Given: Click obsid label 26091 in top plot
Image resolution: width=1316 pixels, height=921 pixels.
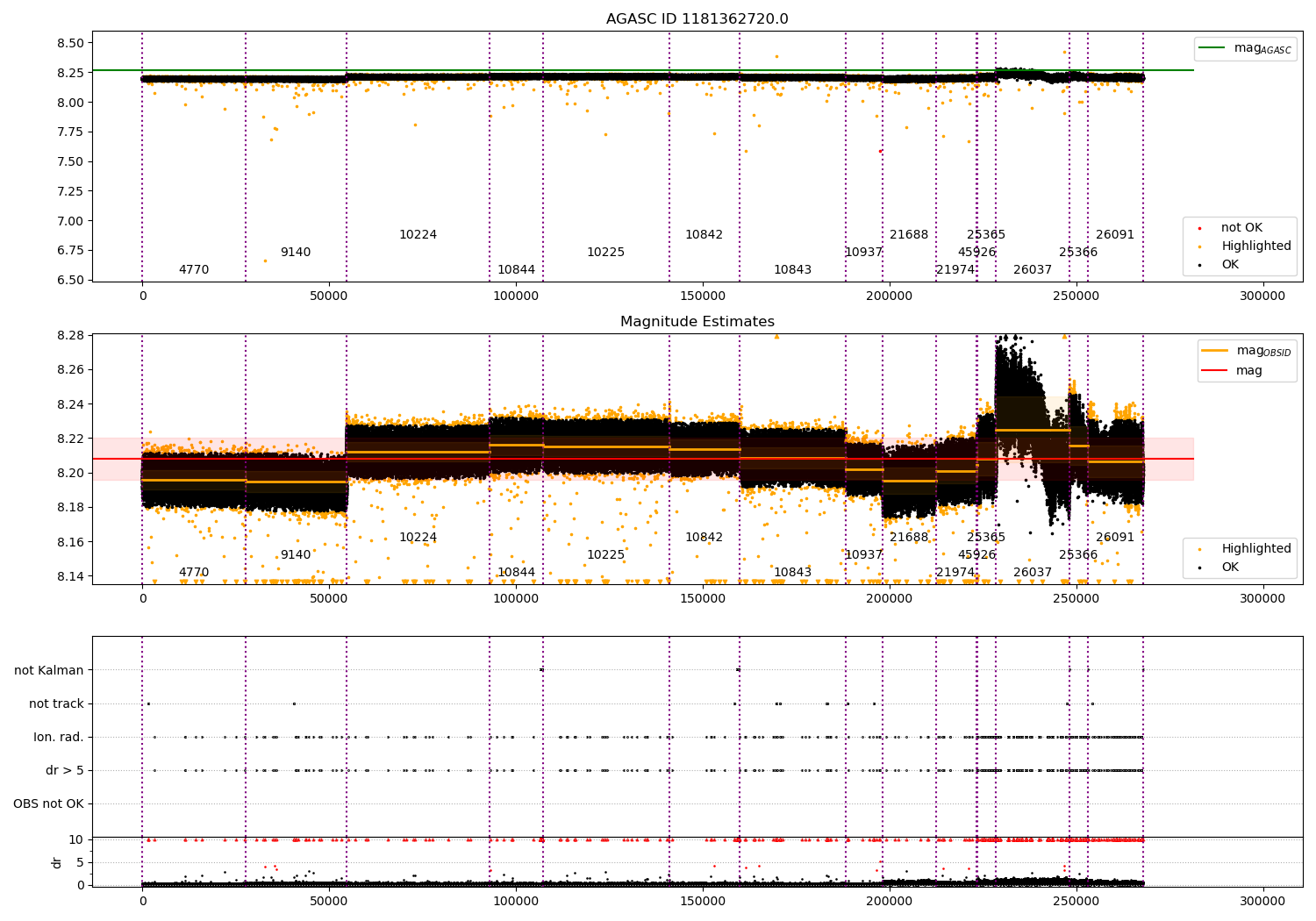Looking at the screenshot, I should (x=1115, y=235).
